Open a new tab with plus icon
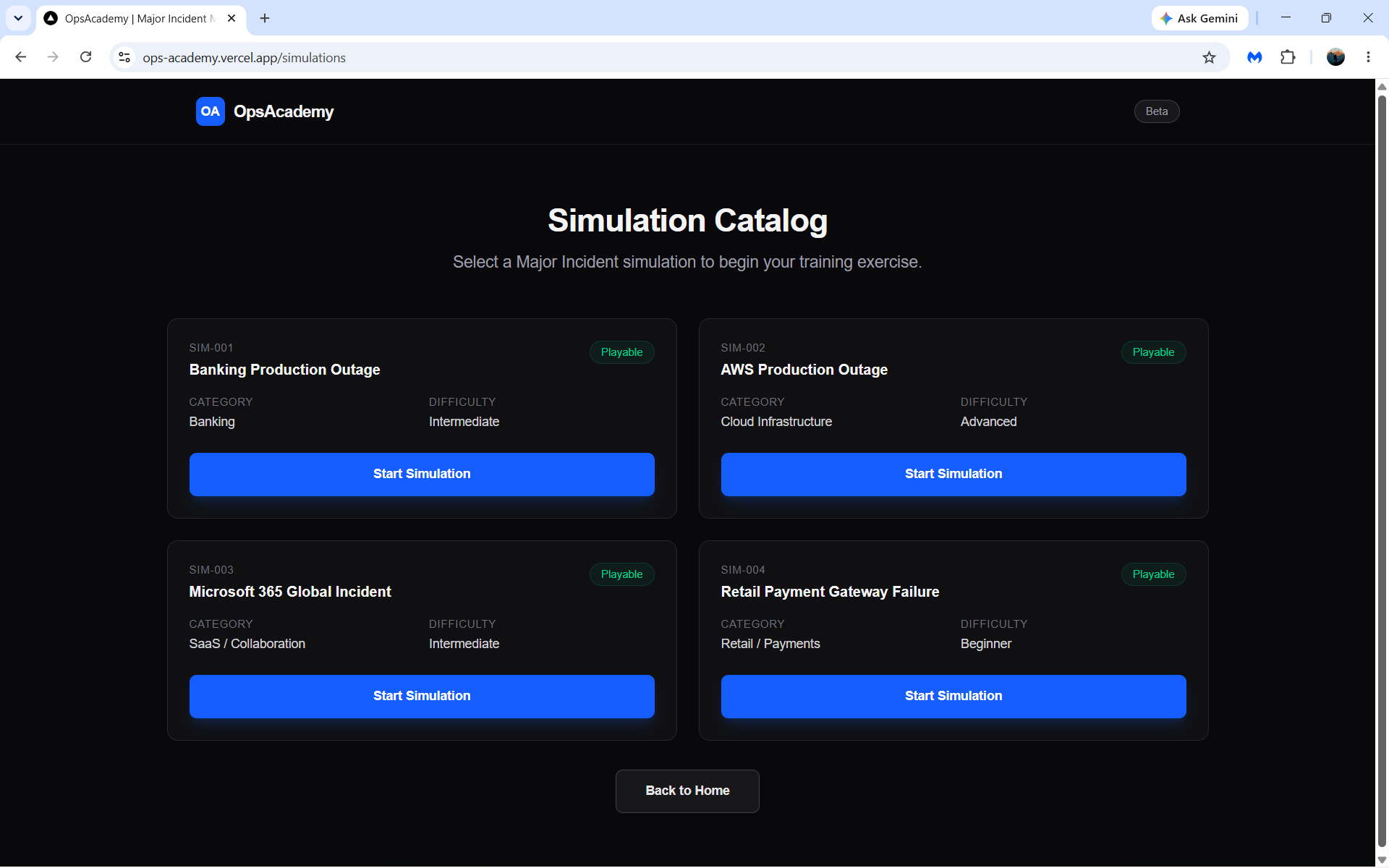 pos(265,18)
